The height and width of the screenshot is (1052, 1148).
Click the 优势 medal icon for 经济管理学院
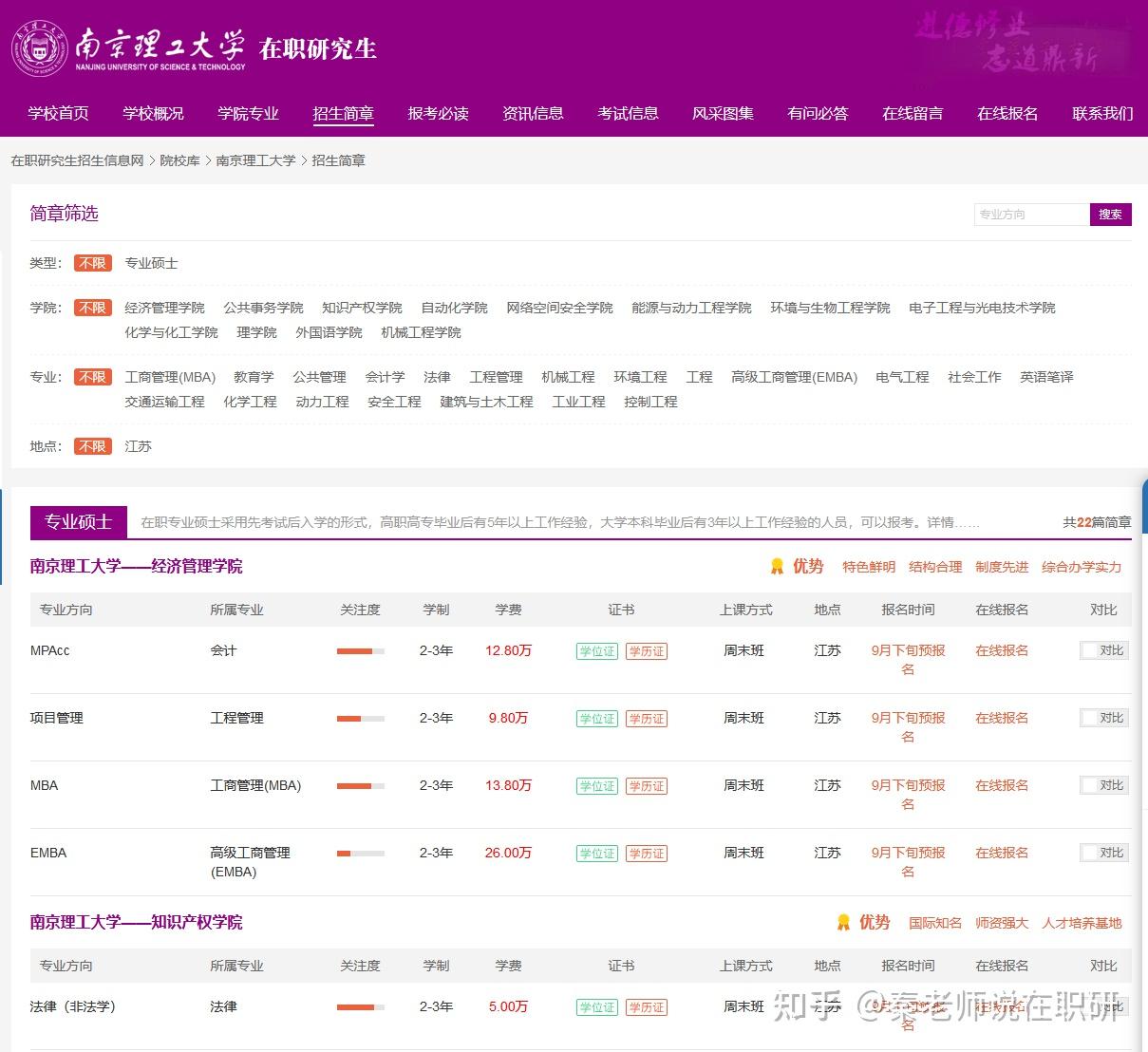tap(777, 567)
